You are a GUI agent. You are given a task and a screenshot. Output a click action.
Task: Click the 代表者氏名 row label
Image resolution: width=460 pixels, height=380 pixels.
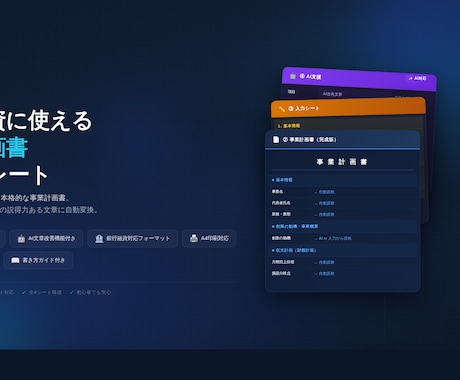click(x=281, y=203)
